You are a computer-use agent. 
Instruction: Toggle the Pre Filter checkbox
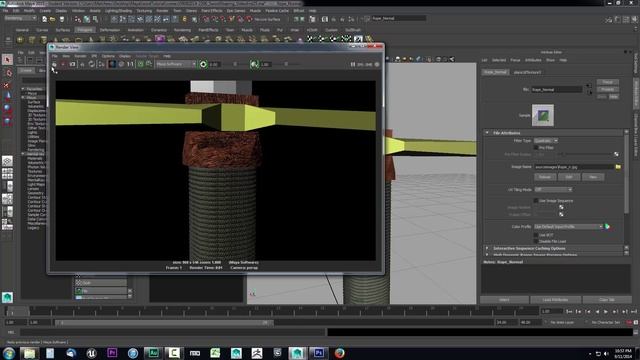click(x=536, y=147)
